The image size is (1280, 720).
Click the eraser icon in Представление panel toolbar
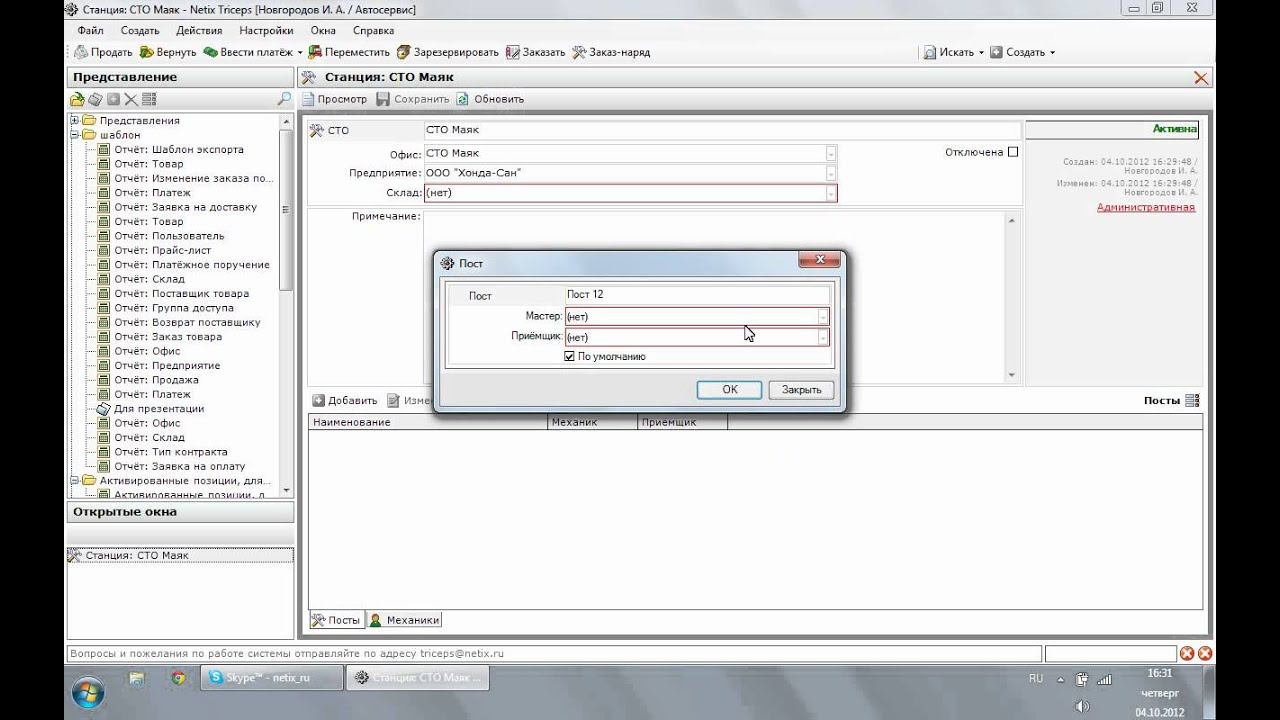(x=95, y=99)
